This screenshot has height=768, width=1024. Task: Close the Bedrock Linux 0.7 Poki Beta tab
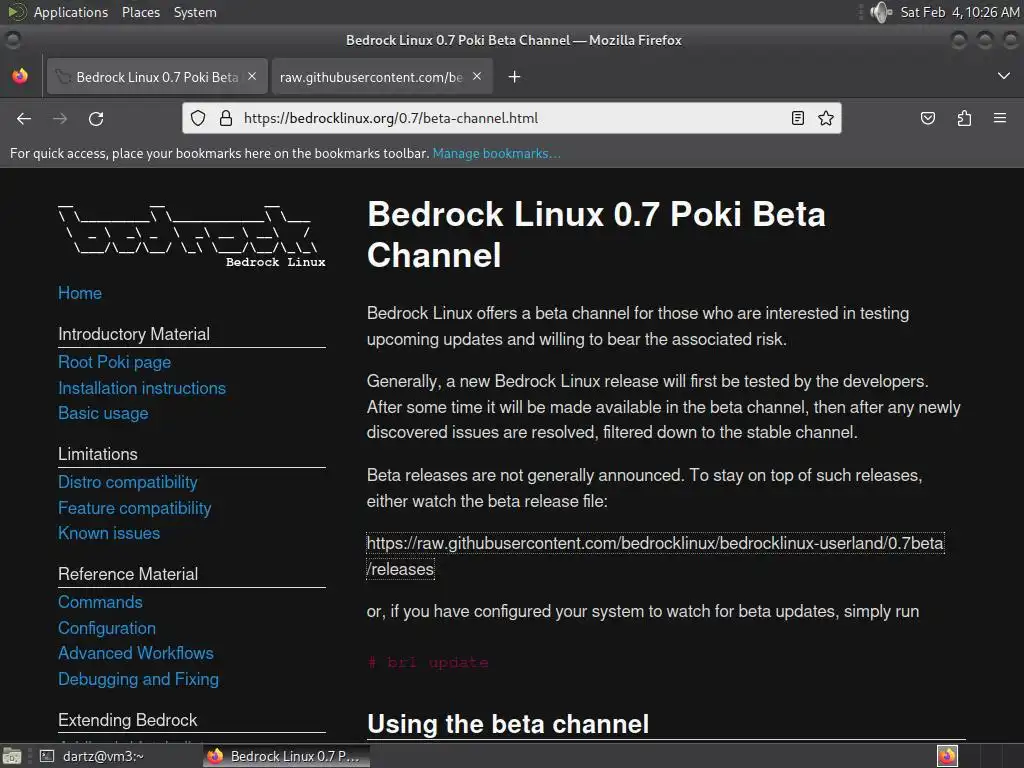pos(252,76)
